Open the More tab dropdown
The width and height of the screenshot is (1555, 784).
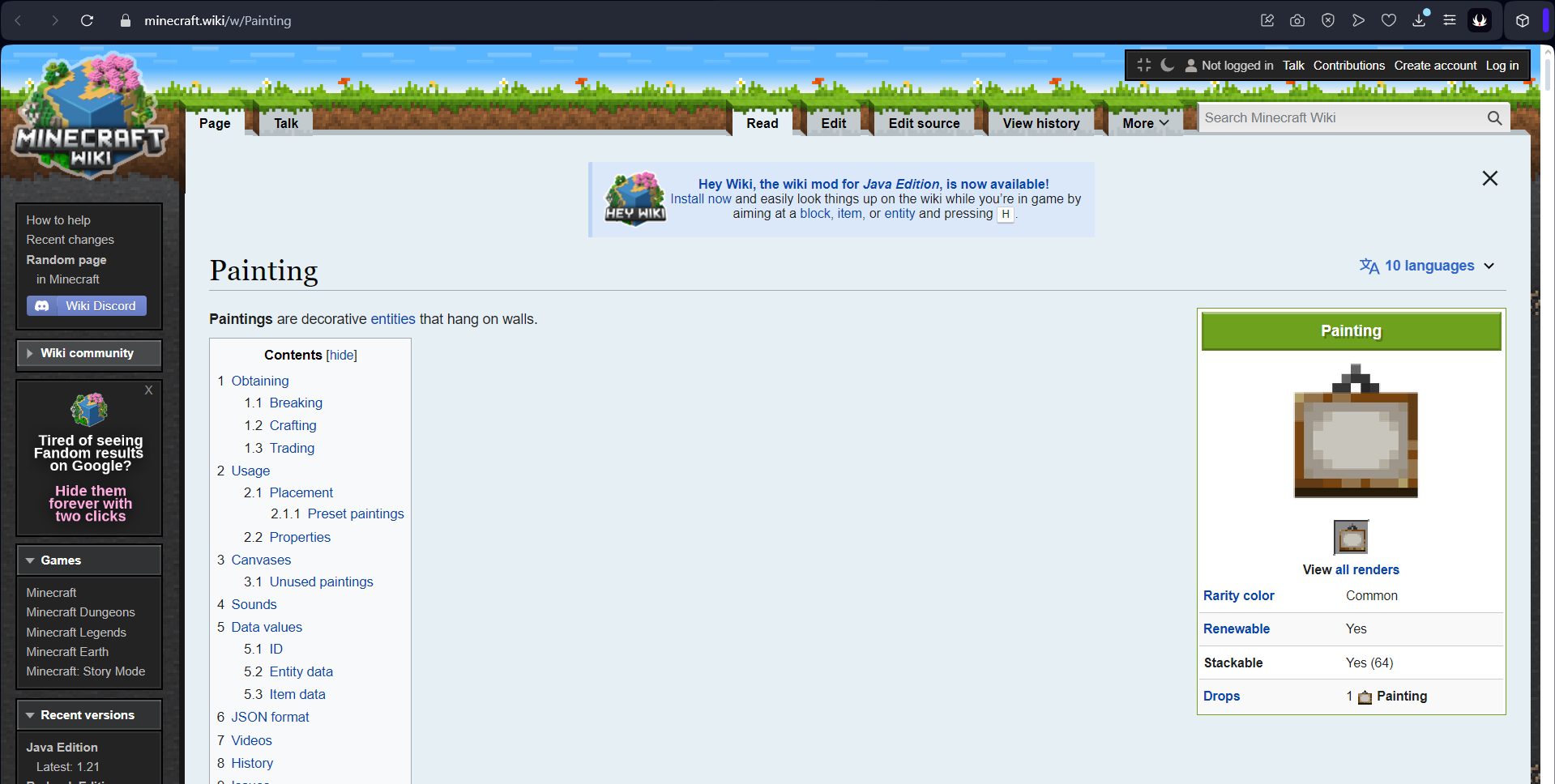pyautogui.click(x=1145, y=123)
